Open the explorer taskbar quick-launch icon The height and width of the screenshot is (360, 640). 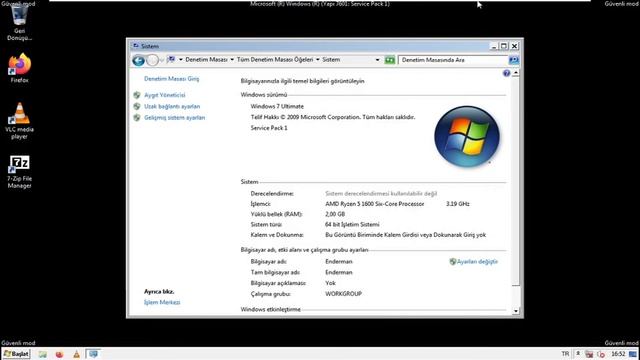(x=42, y=354)
